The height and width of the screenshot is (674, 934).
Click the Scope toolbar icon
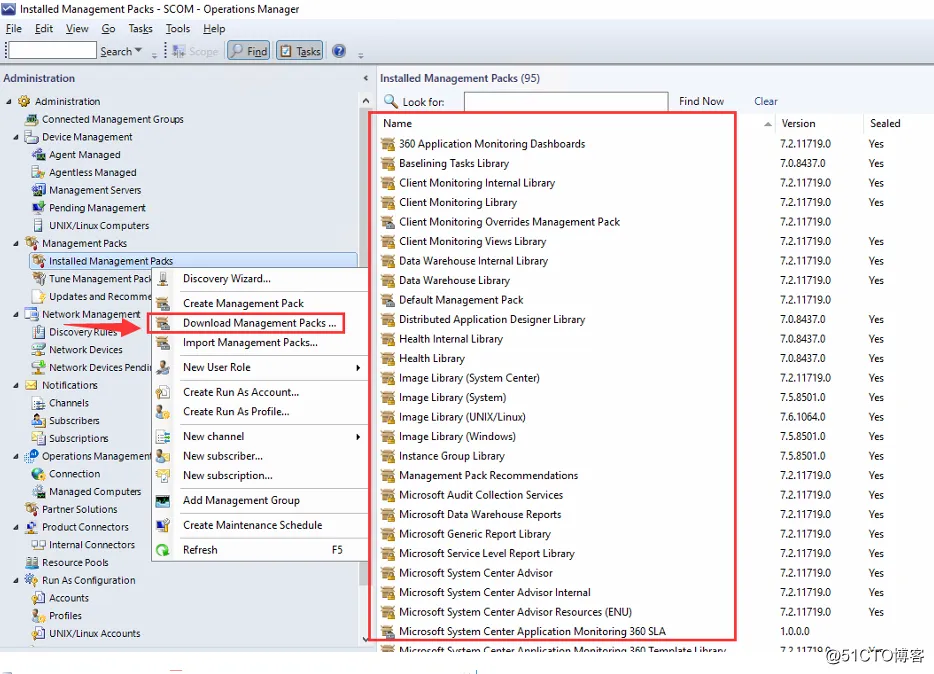(179, 52)
